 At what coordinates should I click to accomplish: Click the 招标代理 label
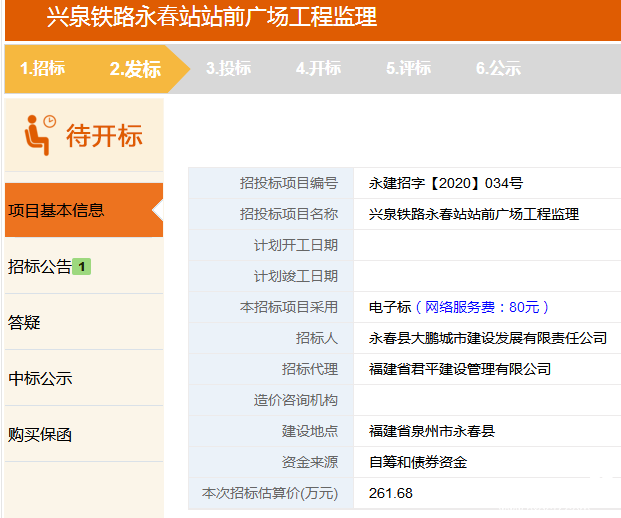(x=310, y=369)
